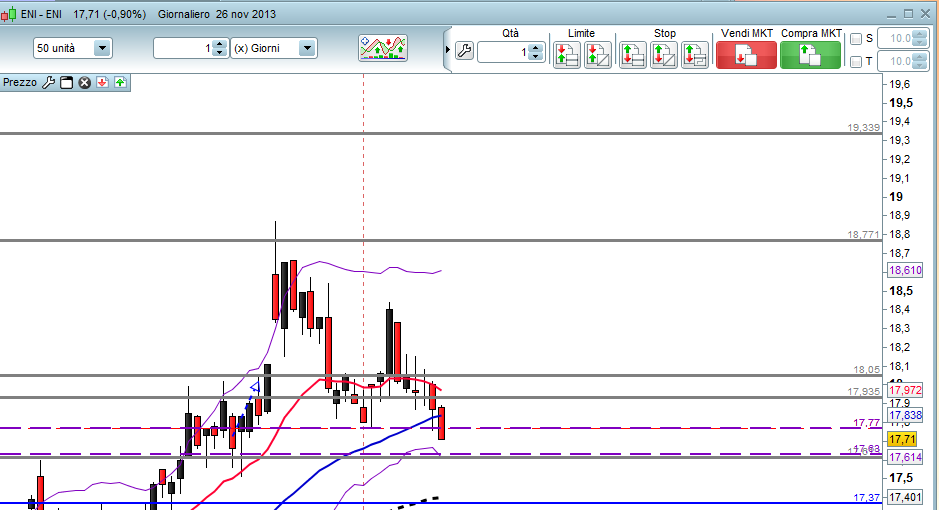This screenshot has width=939, height=510.
Task: Click the 18,05 horizontal line label
Action: [867, 370]
